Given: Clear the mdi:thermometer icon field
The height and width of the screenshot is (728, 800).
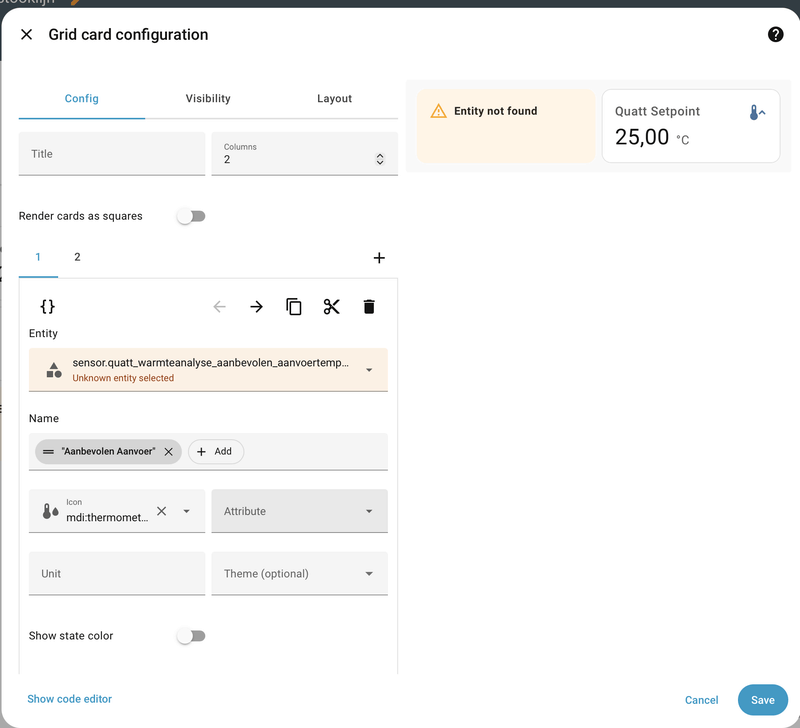Looking at the screenshot, I should (x=162, y=511).
